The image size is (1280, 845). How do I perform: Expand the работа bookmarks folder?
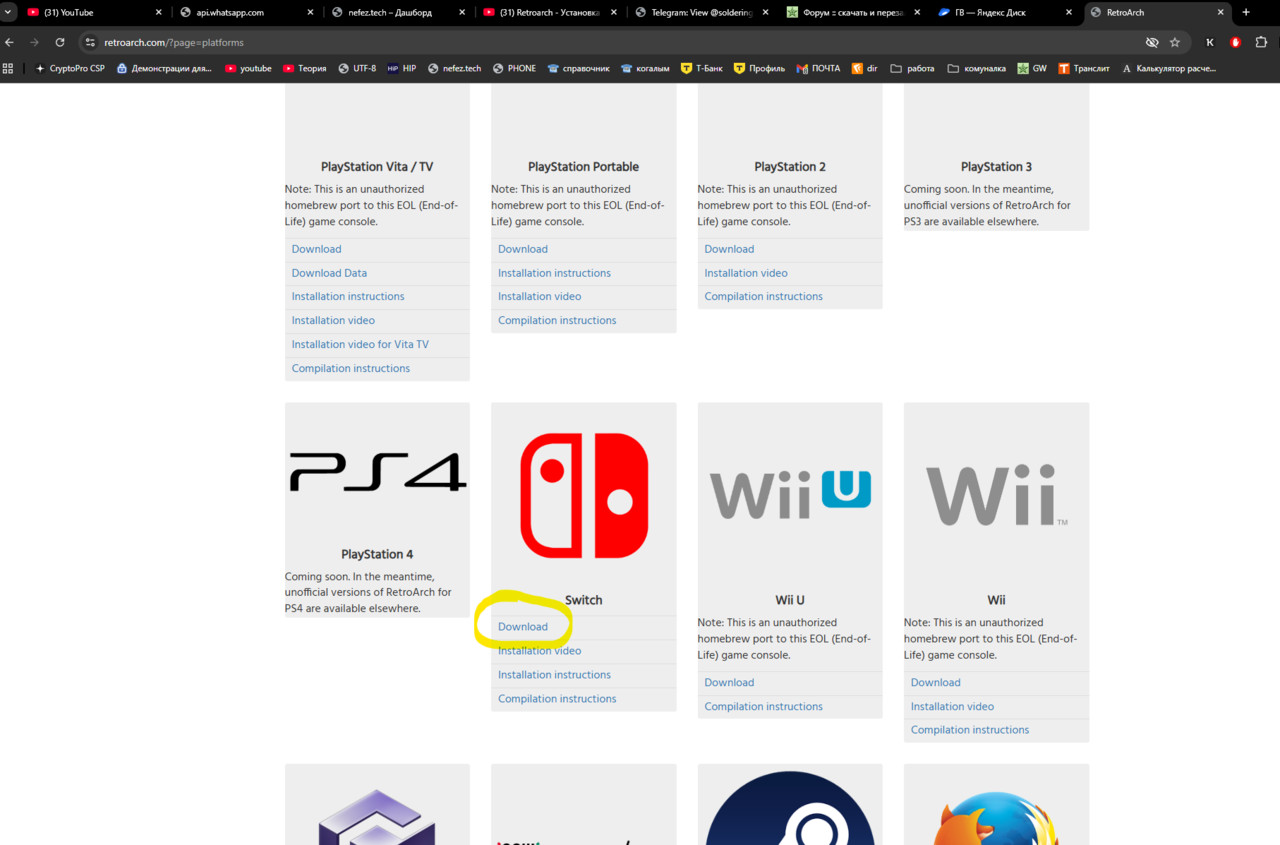click(x=912, y=68)
